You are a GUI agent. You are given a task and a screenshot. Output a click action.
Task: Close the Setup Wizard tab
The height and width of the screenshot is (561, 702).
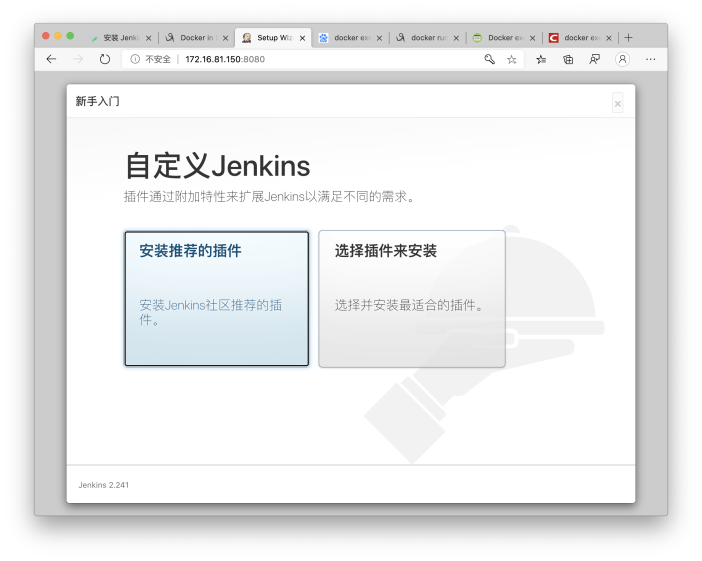(302, 38)
